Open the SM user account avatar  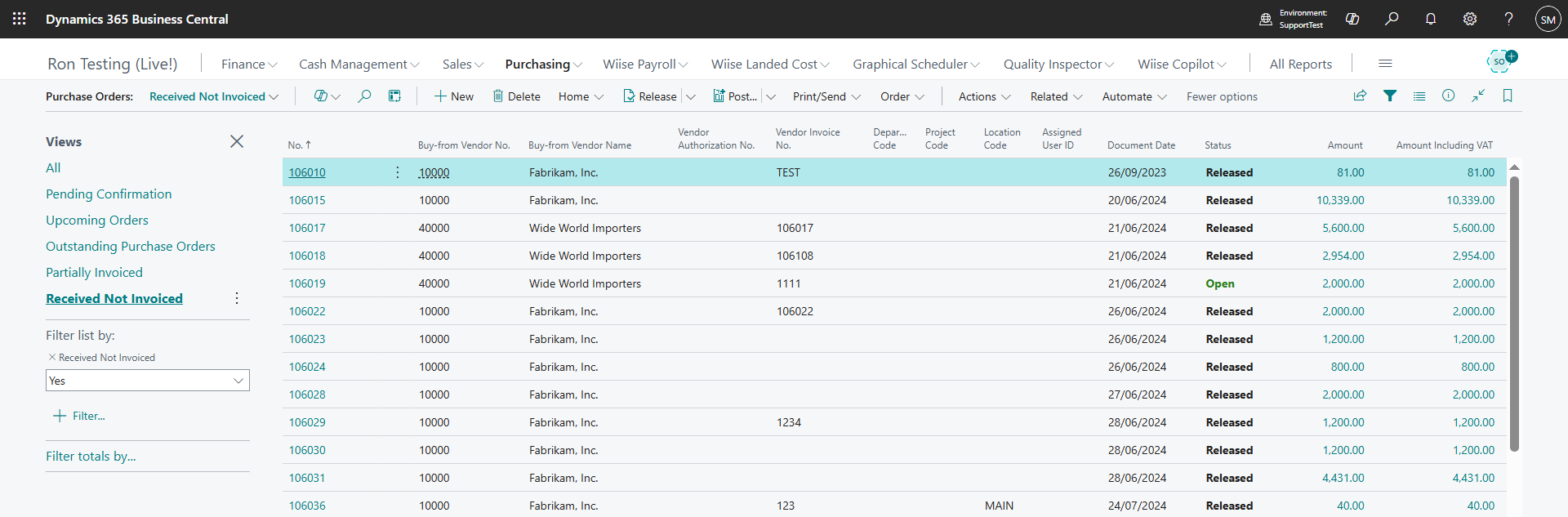pos(1548,20)
